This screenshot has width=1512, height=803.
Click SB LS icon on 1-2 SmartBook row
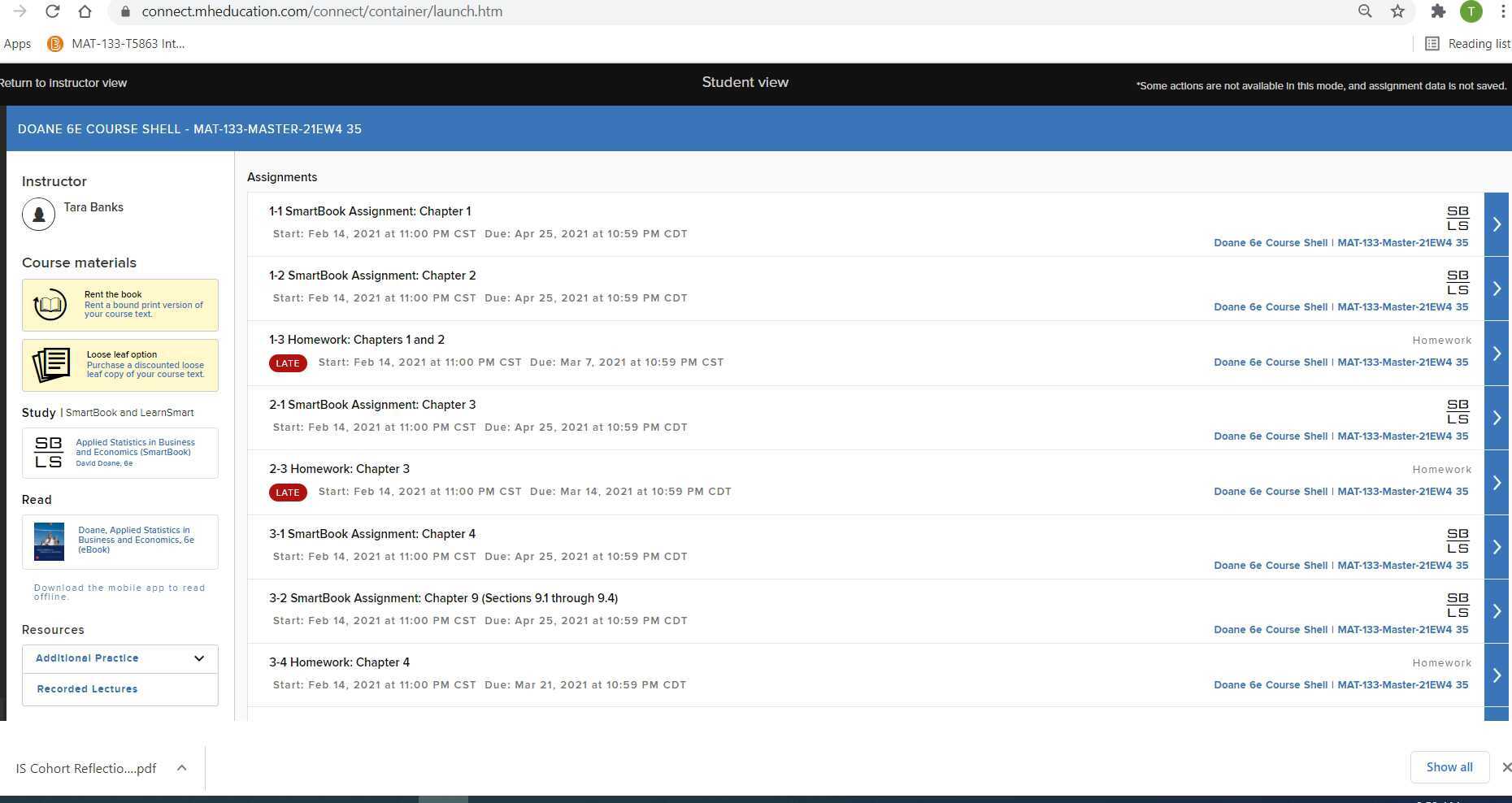point(1458,282)
